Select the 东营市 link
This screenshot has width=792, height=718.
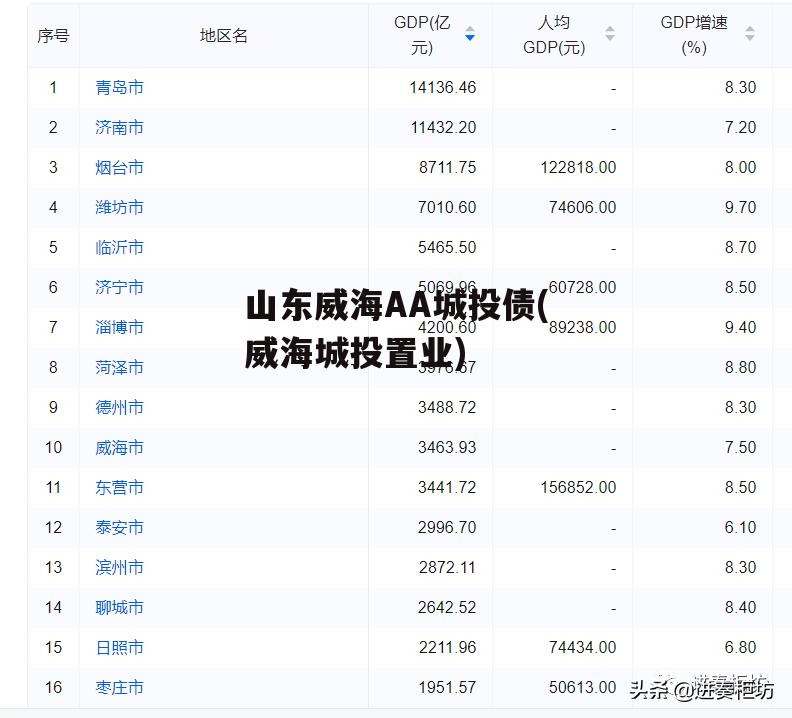point(119,487)
